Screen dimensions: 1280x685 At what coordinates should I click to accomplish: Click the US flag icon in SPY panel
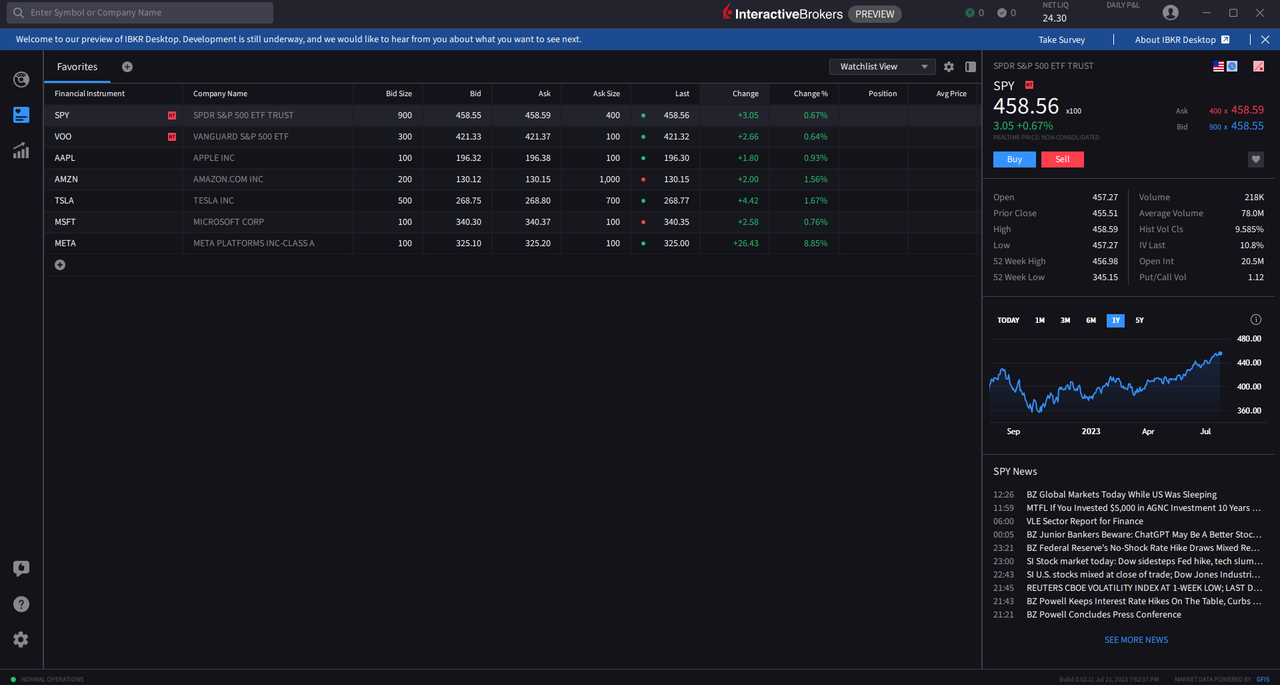pyautogui.click(x=1219, y=66)
